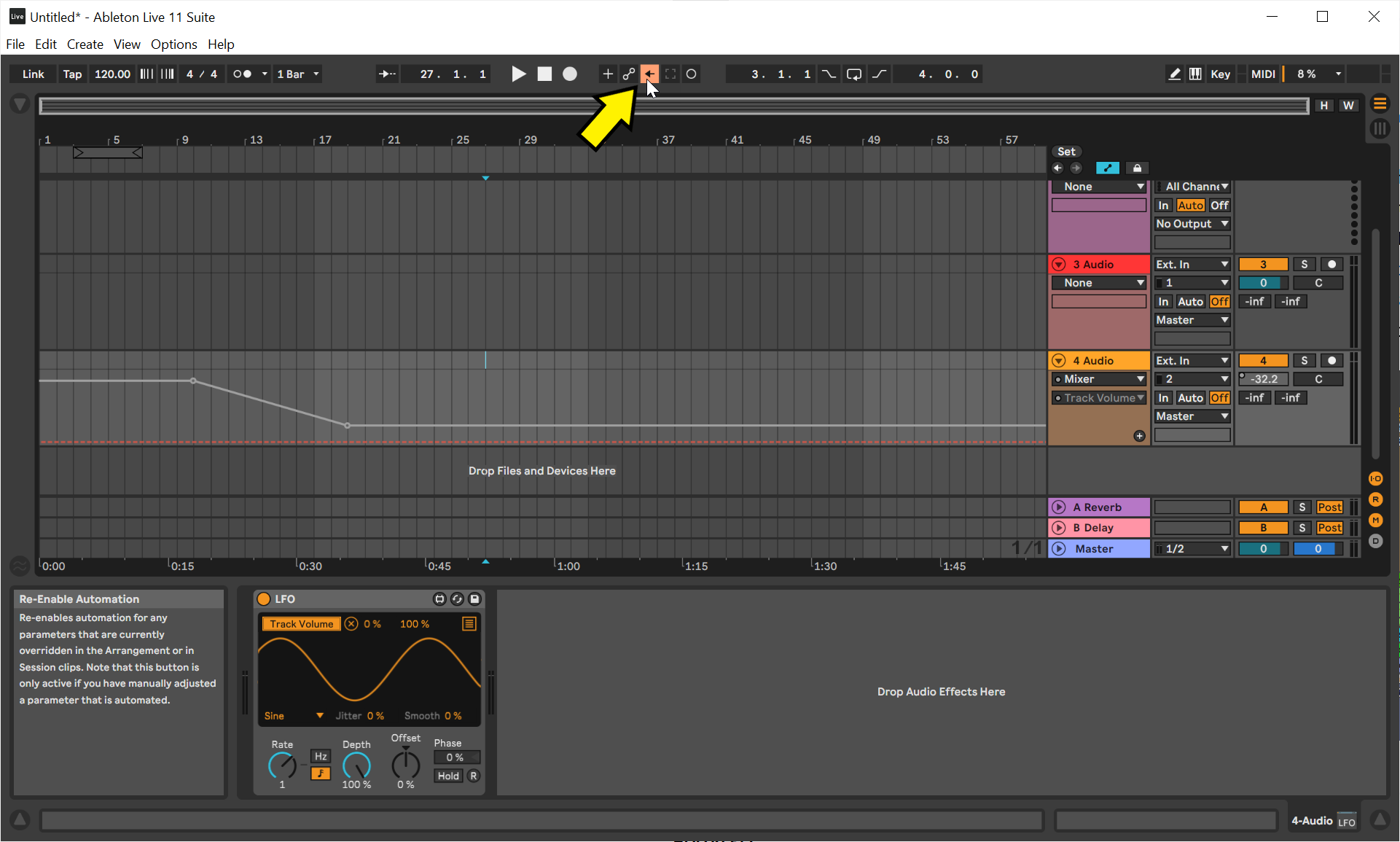The width and height of the screenshot is (1400, 842).
Task: Open the Options menu
Action: tap(173, 44)
